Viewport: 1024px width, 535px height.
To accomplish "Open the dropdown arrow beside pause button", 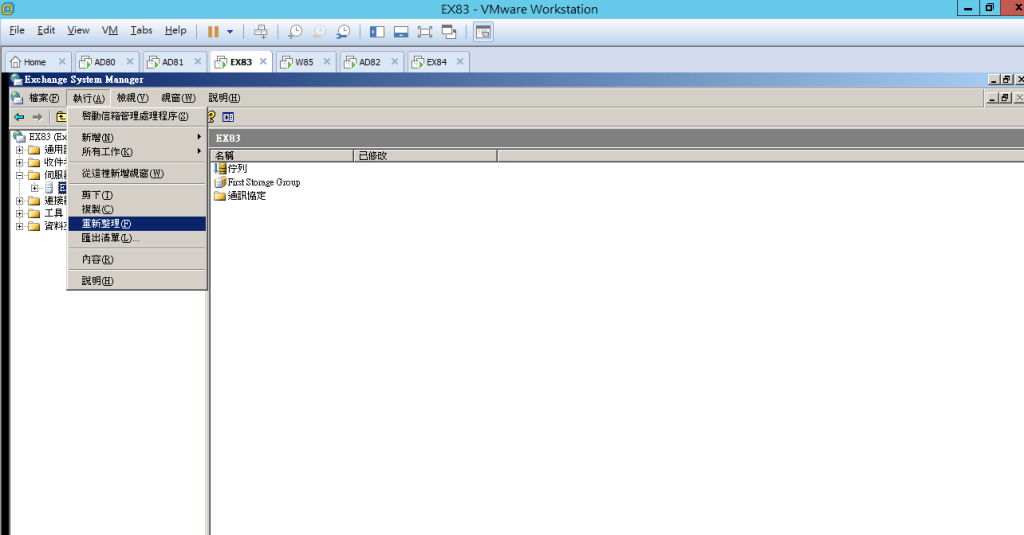I will [x=230, y=31].
